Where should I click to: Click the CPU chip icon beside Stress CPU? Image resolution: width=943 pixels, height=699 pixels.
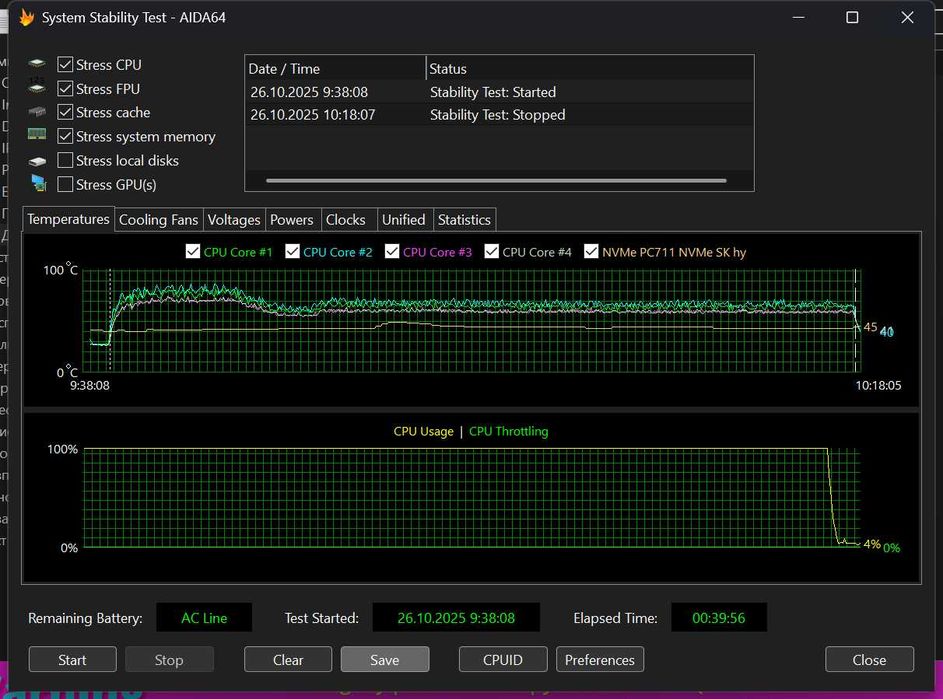click(x=37, y=63)
